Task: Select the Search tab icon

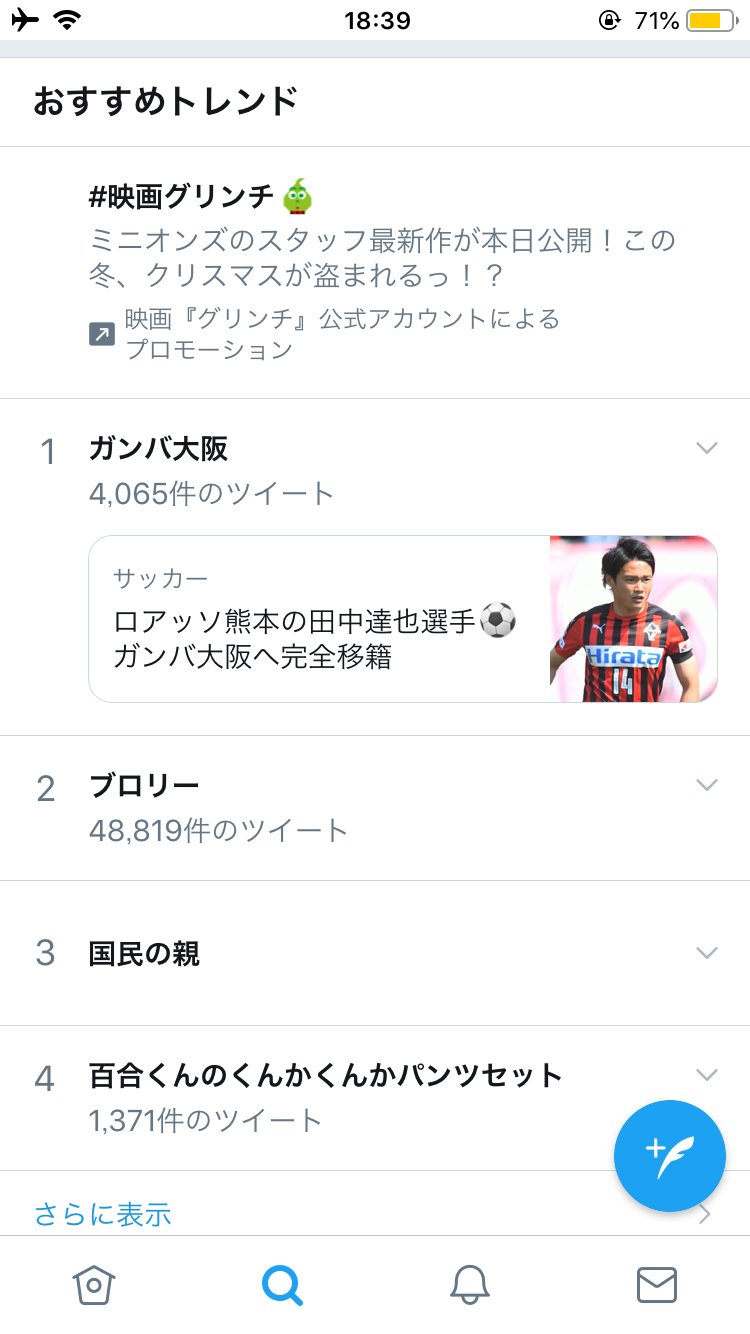Action: pos(282,1284)
